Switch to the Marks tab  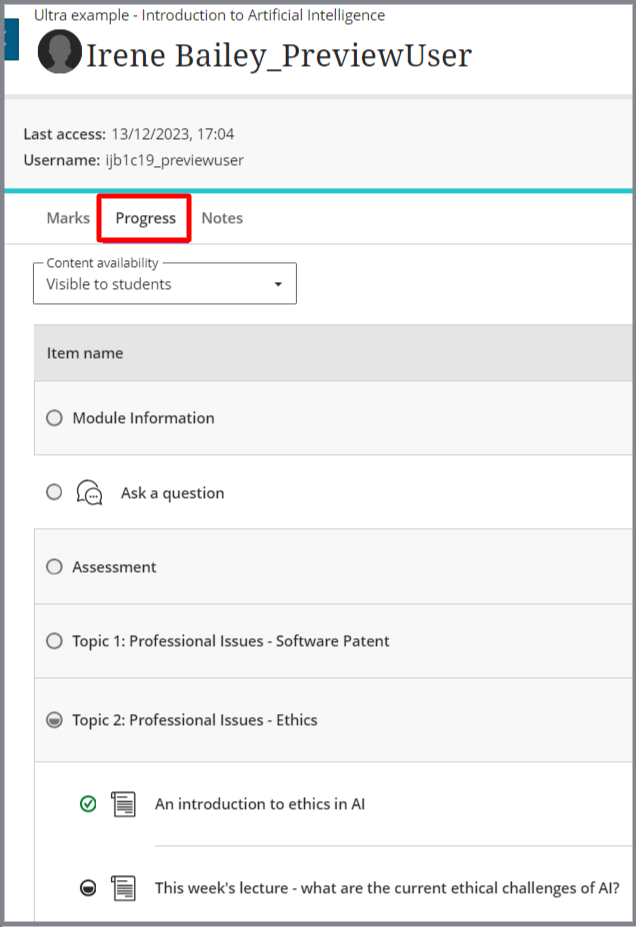[x=68, y=218]
